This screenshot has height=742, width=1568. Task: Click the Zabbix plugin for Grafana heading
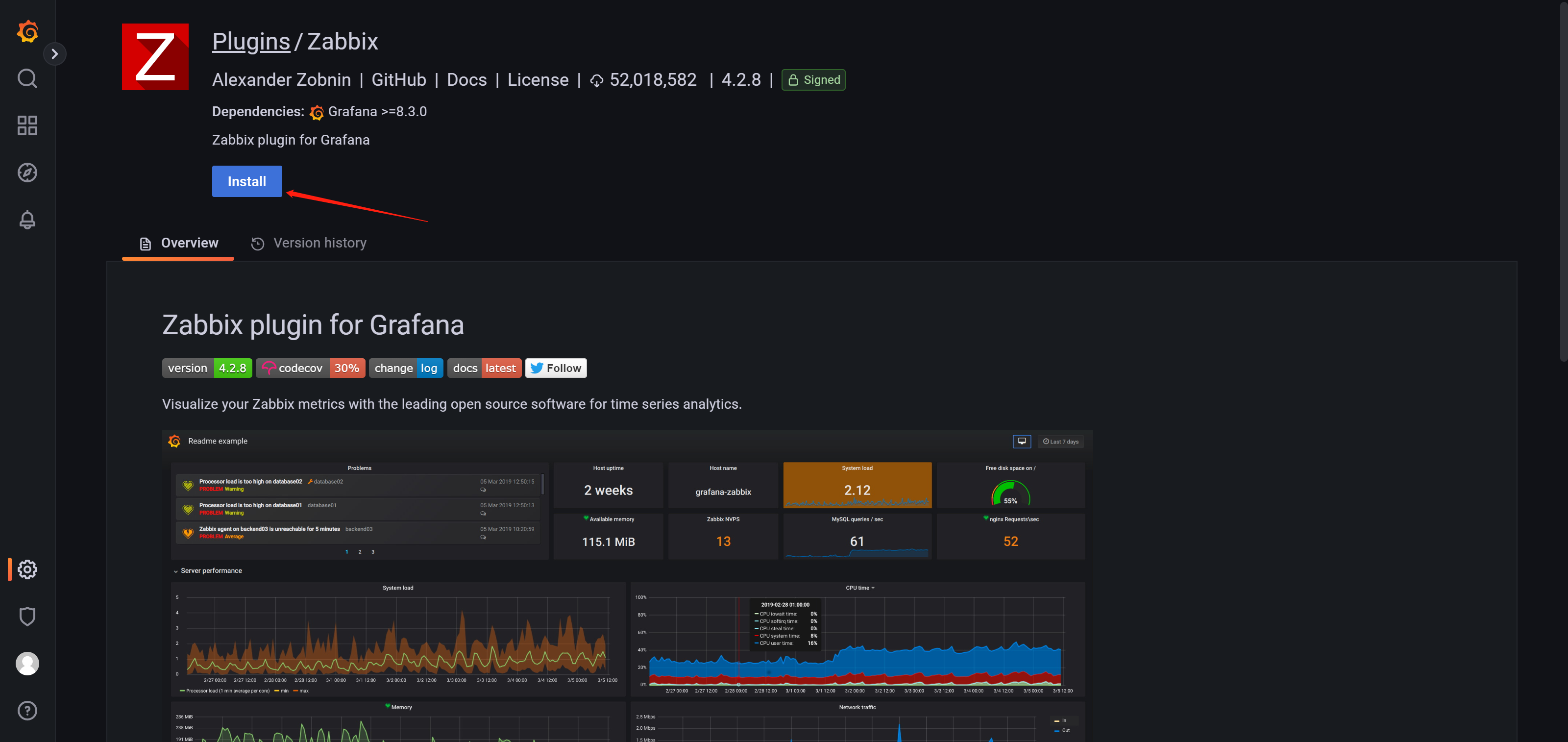point(313,325)
